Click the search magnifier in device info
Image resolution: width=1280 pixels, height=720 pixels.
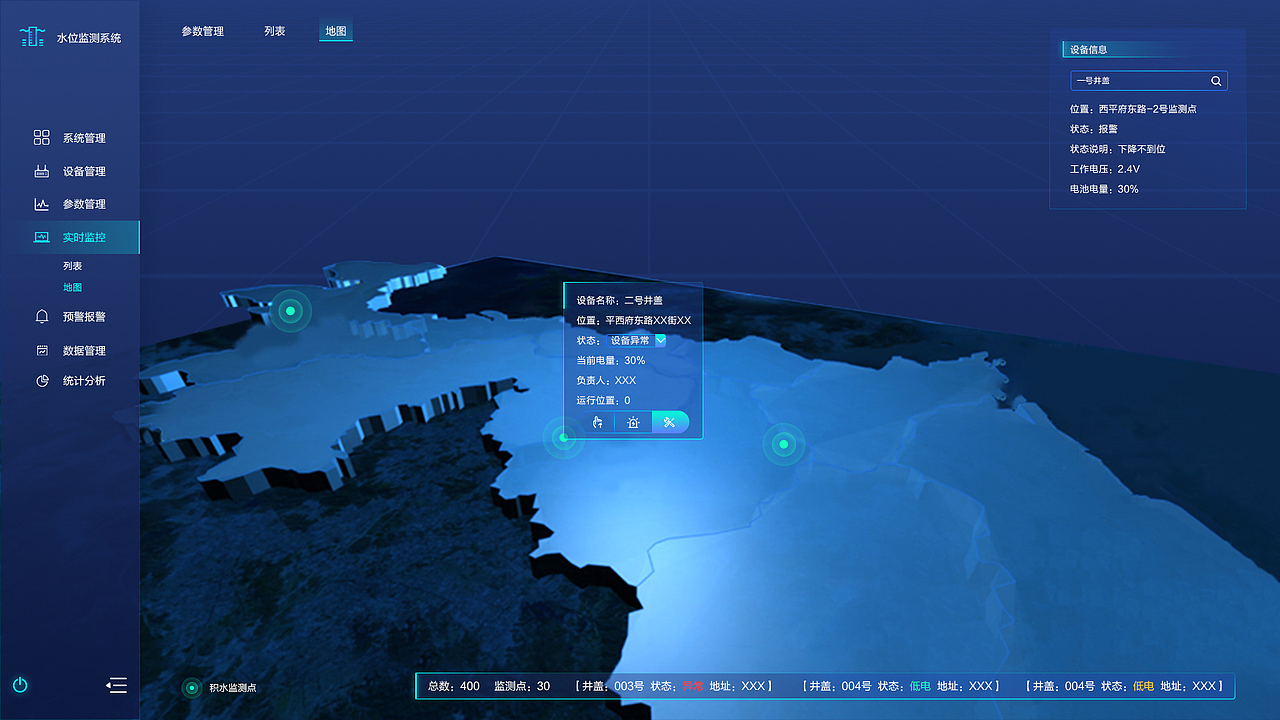pyautogui.click(x=1216, y=80)
